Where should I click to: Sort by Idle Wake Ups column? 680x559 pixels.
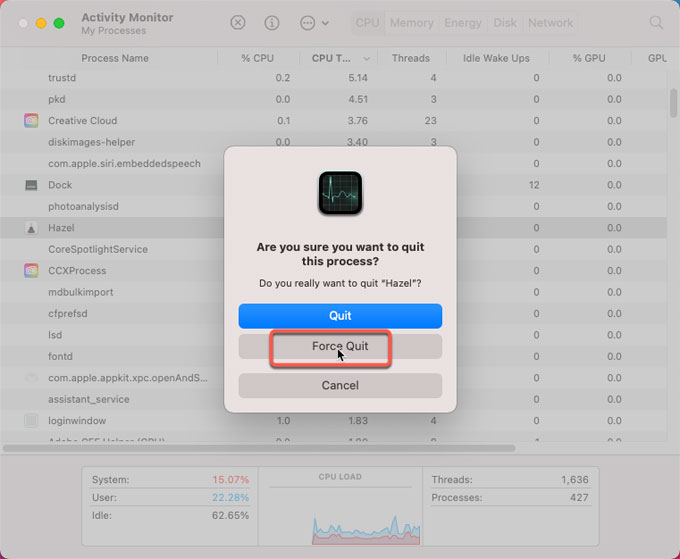tap(496, 58)
